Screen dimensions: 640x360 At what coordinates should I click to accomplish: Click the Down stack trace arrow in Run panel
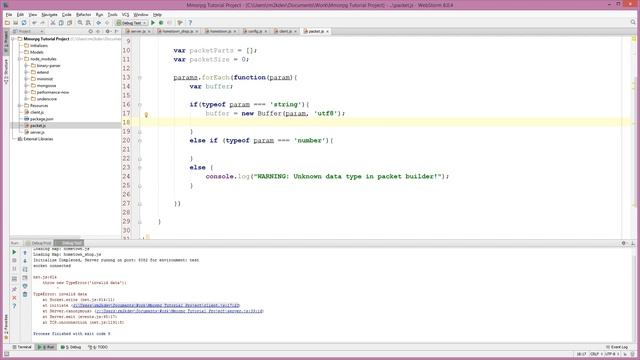25,261
